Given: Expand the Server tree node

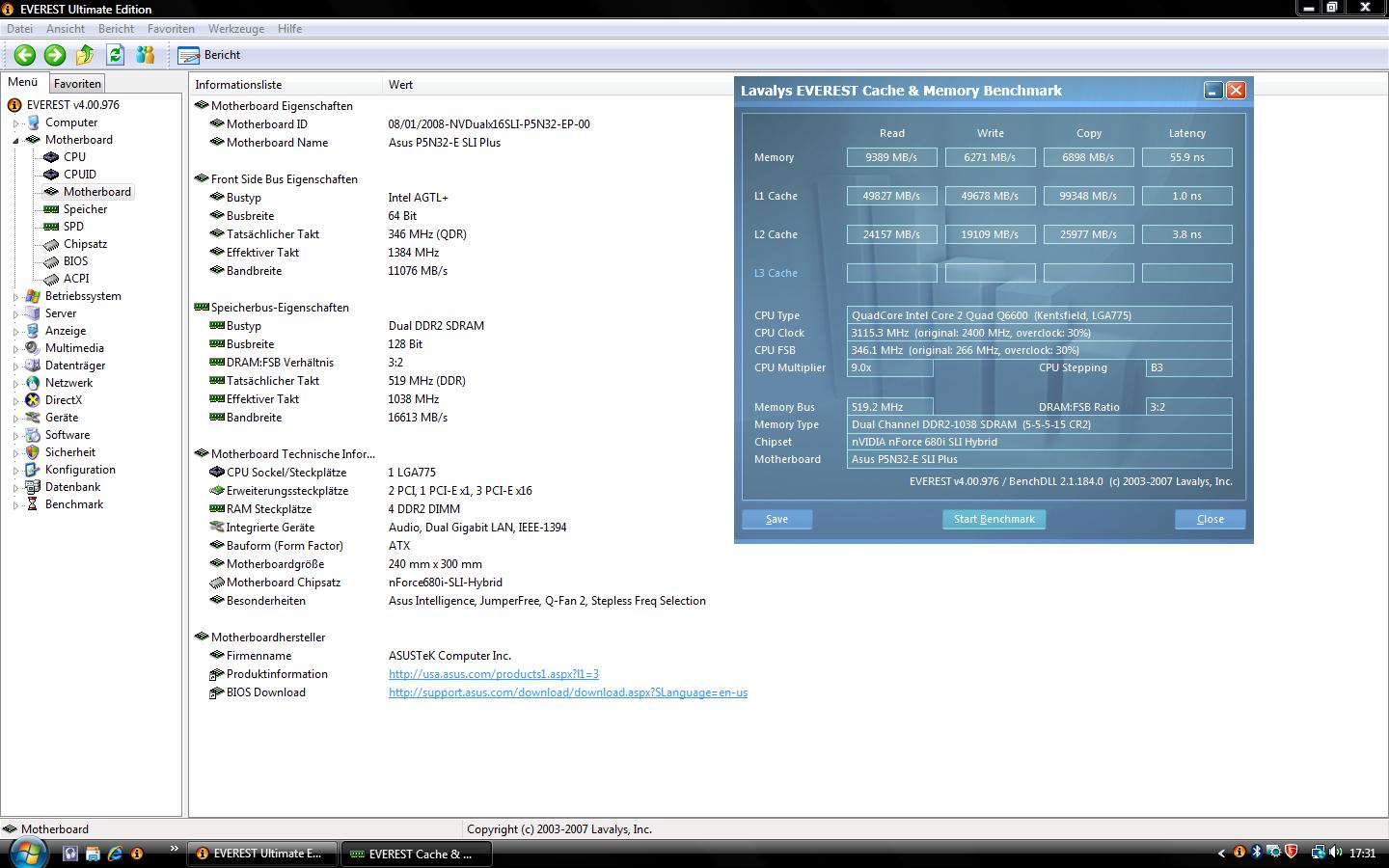Looking at the screenshot, I should click(x=16, y=314).
